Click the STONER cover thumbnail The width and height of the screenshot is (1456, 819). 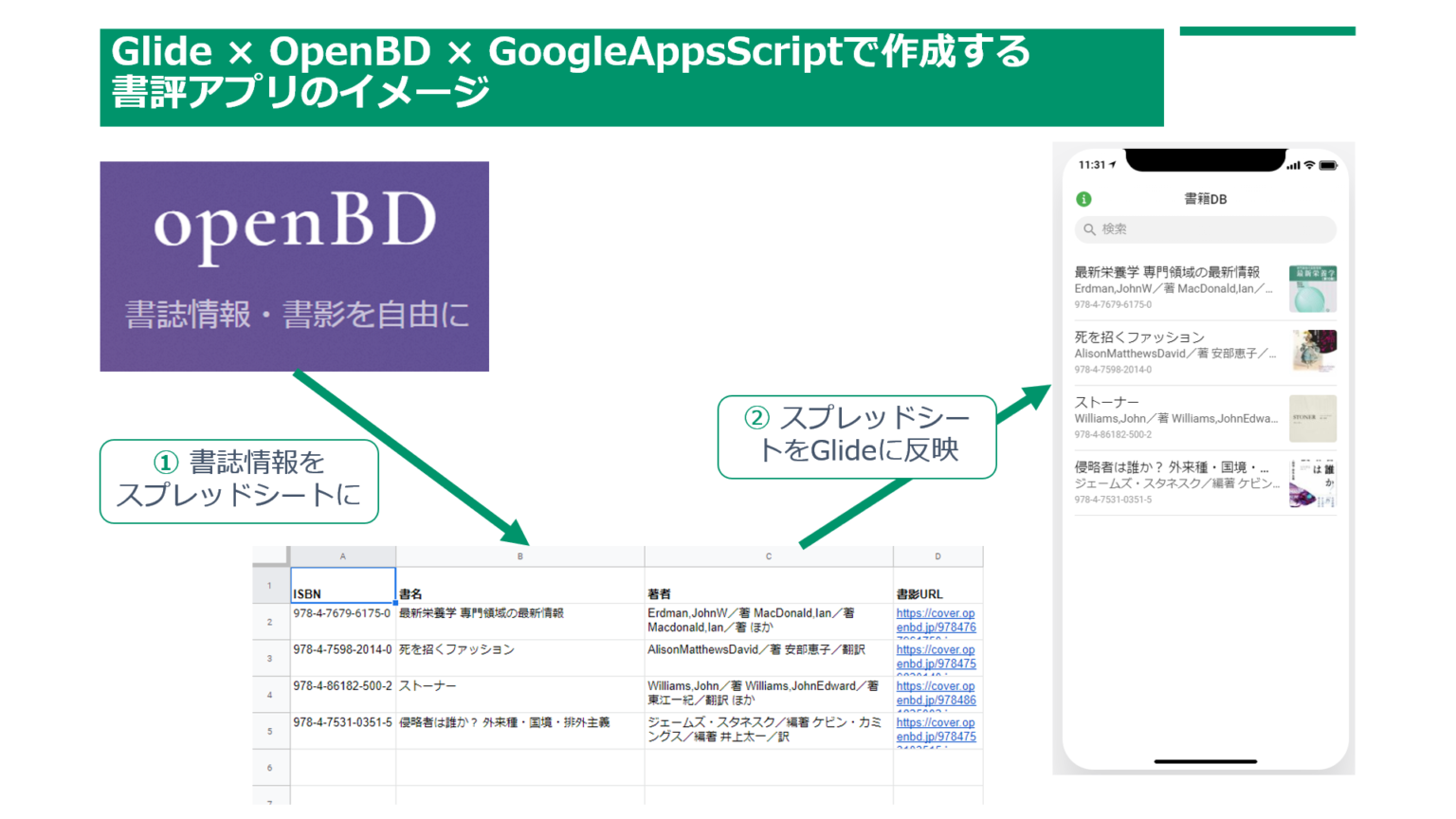coord(1314,417)
